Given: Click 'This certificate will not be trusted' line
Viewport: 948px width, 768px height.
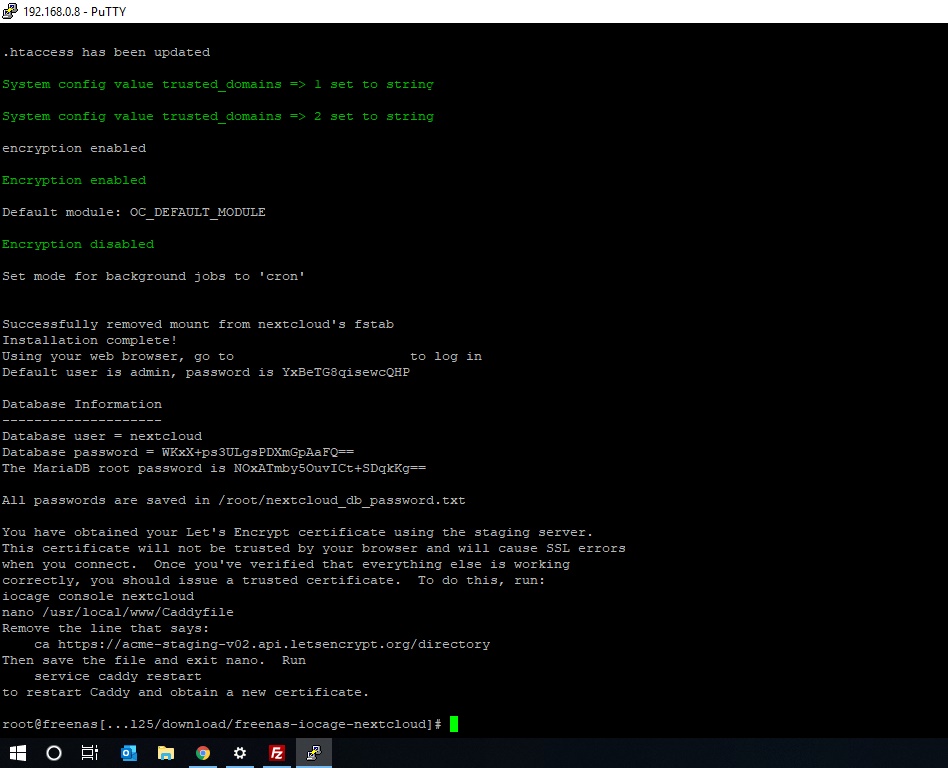Looking at the screenshot, I should click(x=314, y=548).
